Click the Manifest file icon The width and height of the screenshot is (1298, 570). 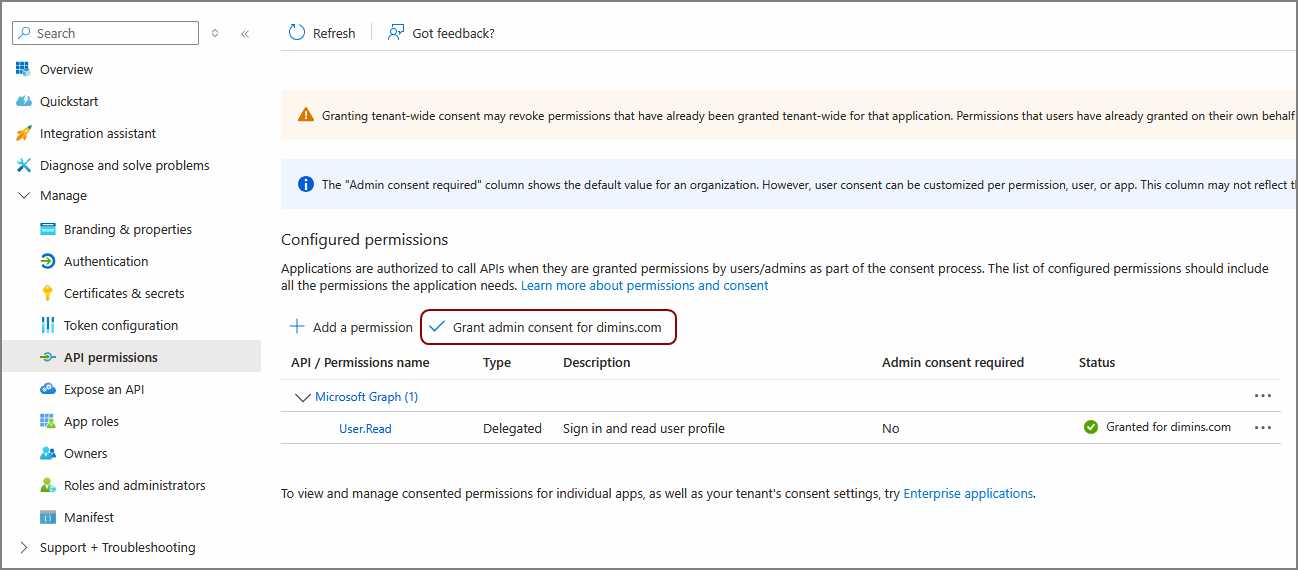(x=47, y=517)
